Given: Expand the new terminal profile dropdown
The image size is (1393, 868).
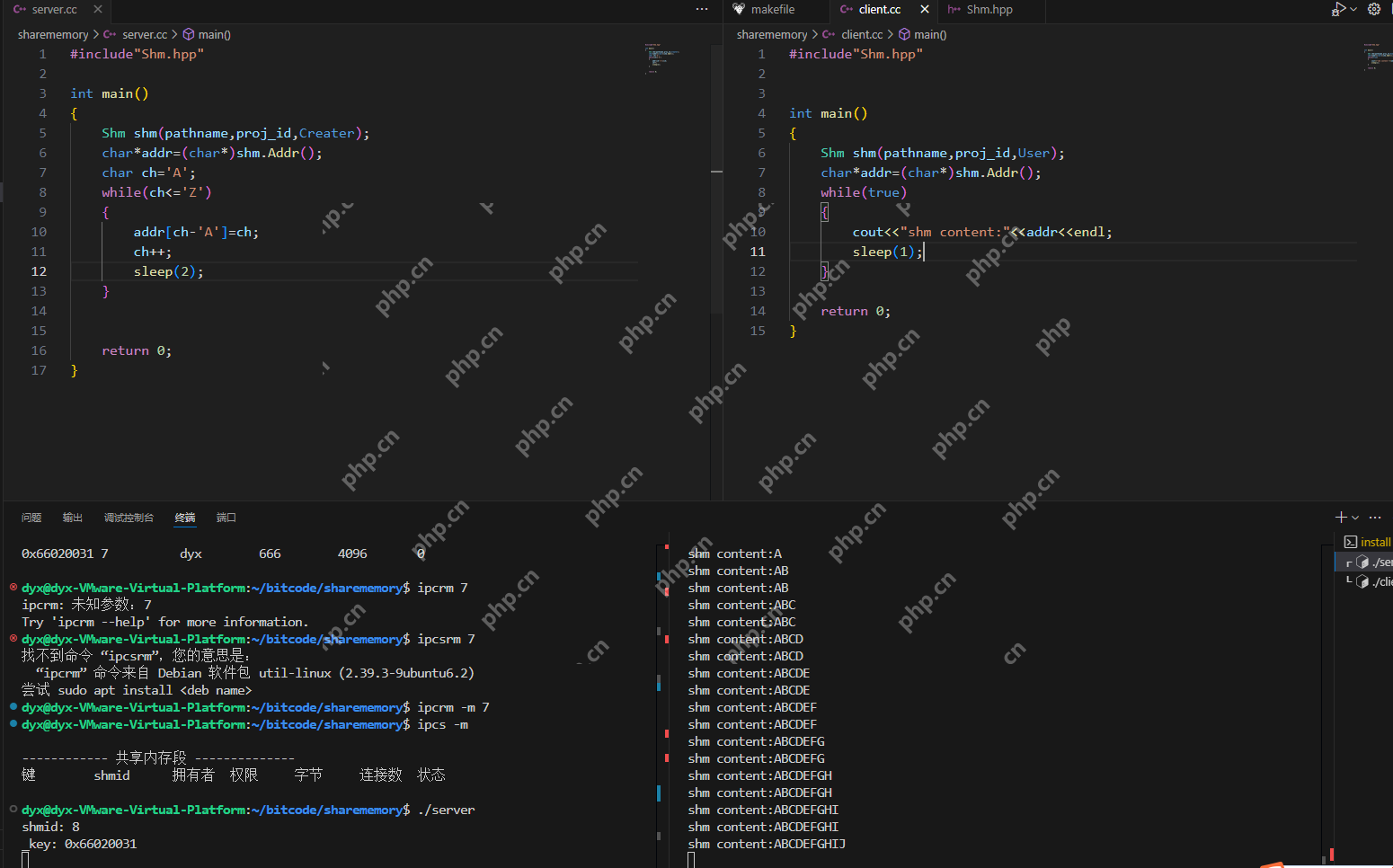Looking at the screenshot, I should point(1355,518).
